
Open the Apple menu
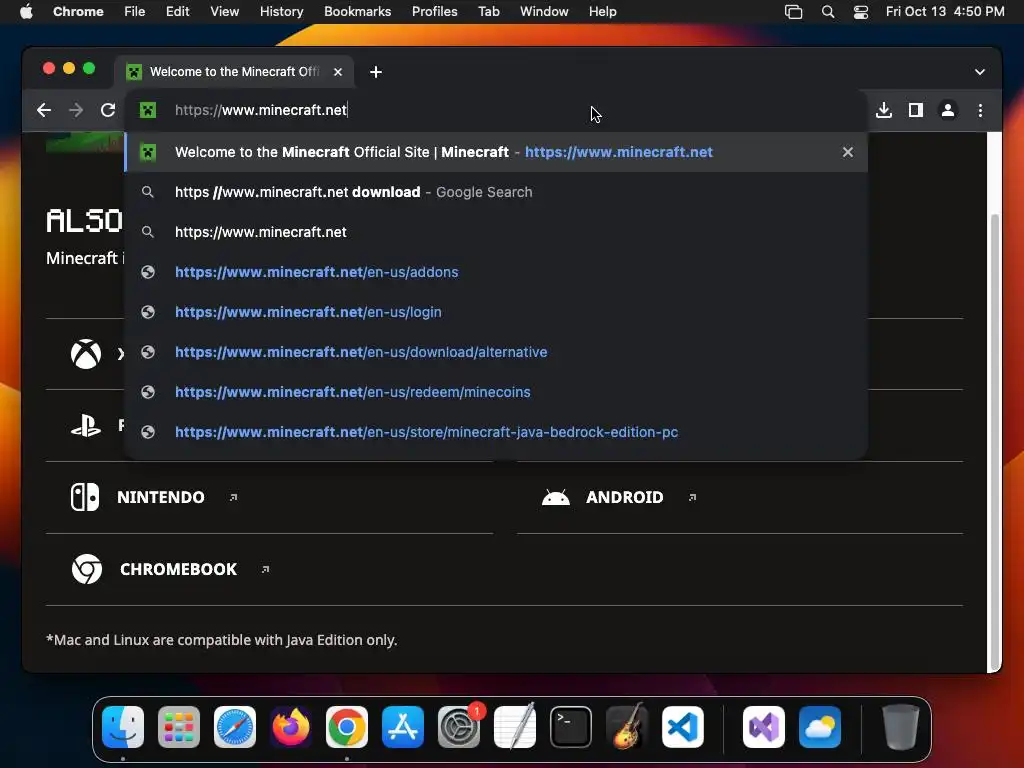[x=26, y=11]
